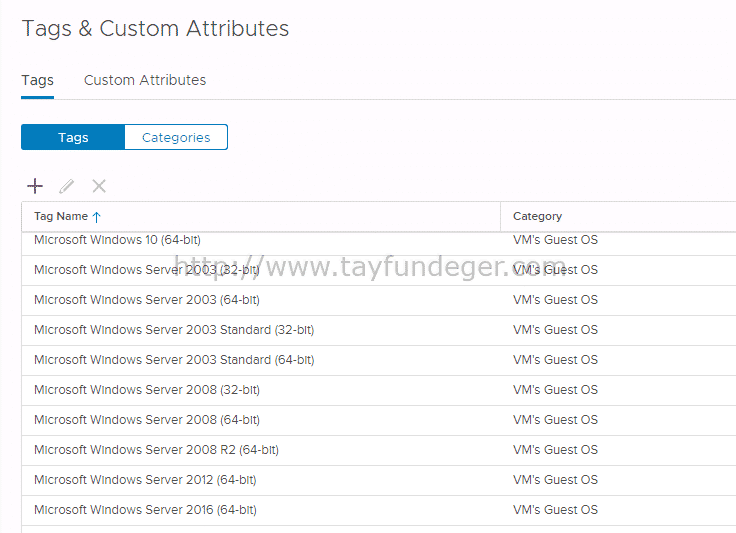Switch to the Custom Attributes tab
Image resolution: width=736 pixels, height=533 pixels.
[x=145, y=80]
